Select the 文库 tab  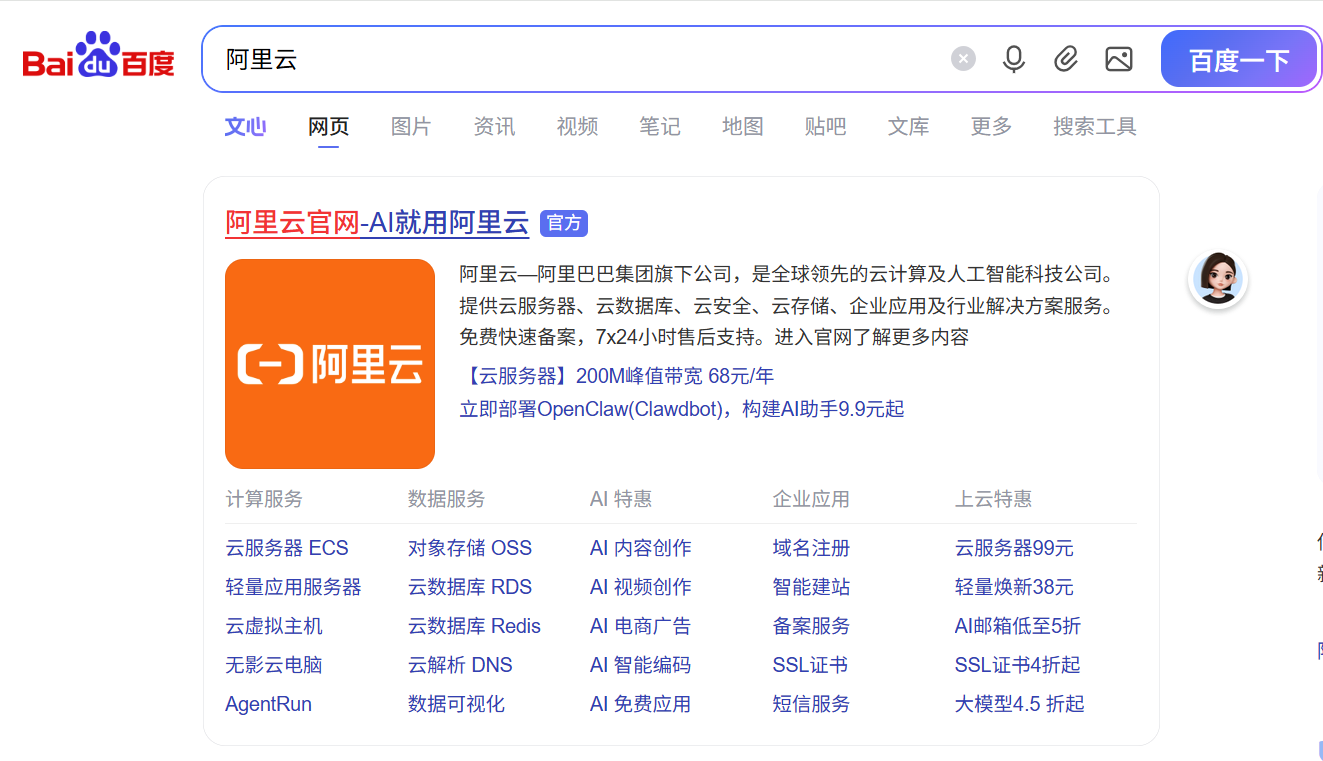tap(908, 127)
